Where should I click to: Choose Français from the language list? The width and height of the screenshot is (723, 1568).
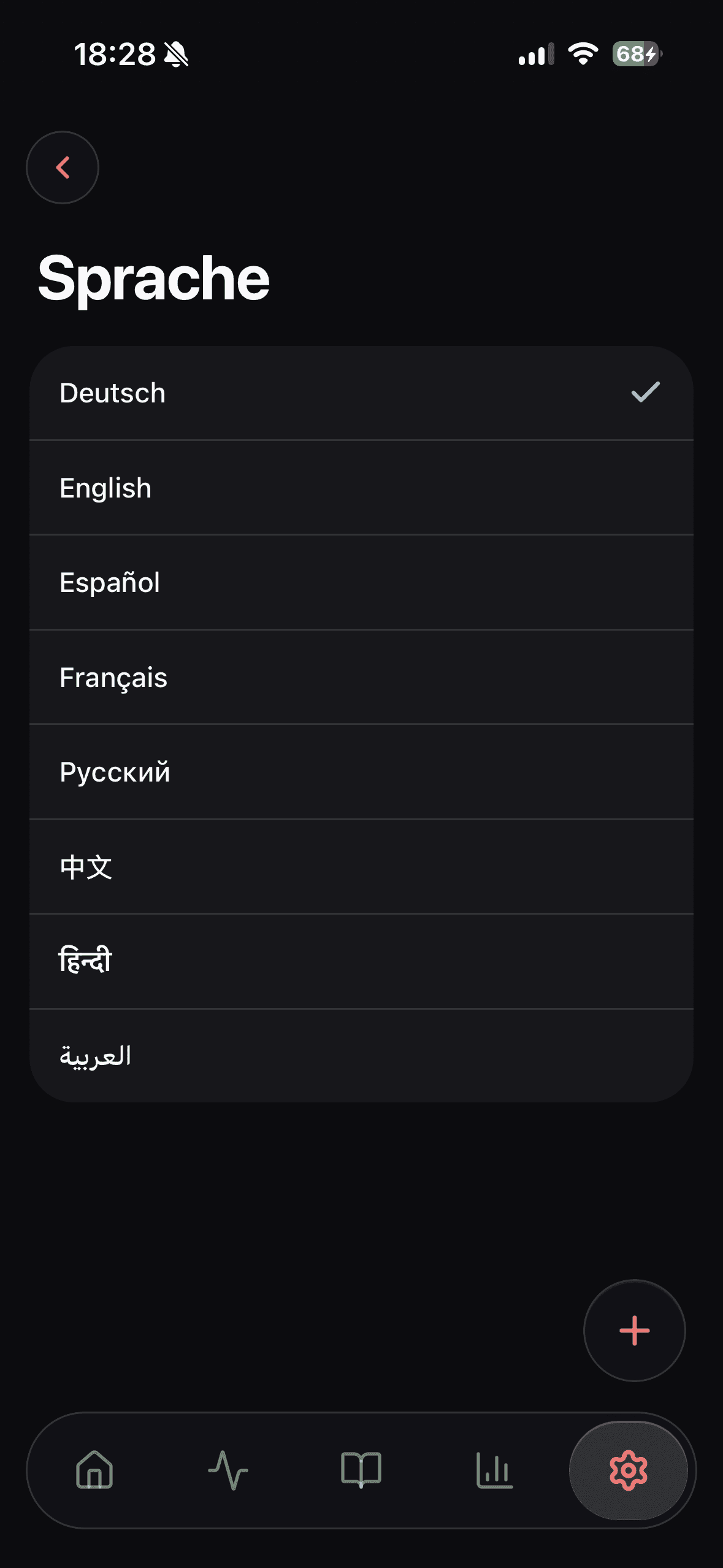(x=361, y=677)
